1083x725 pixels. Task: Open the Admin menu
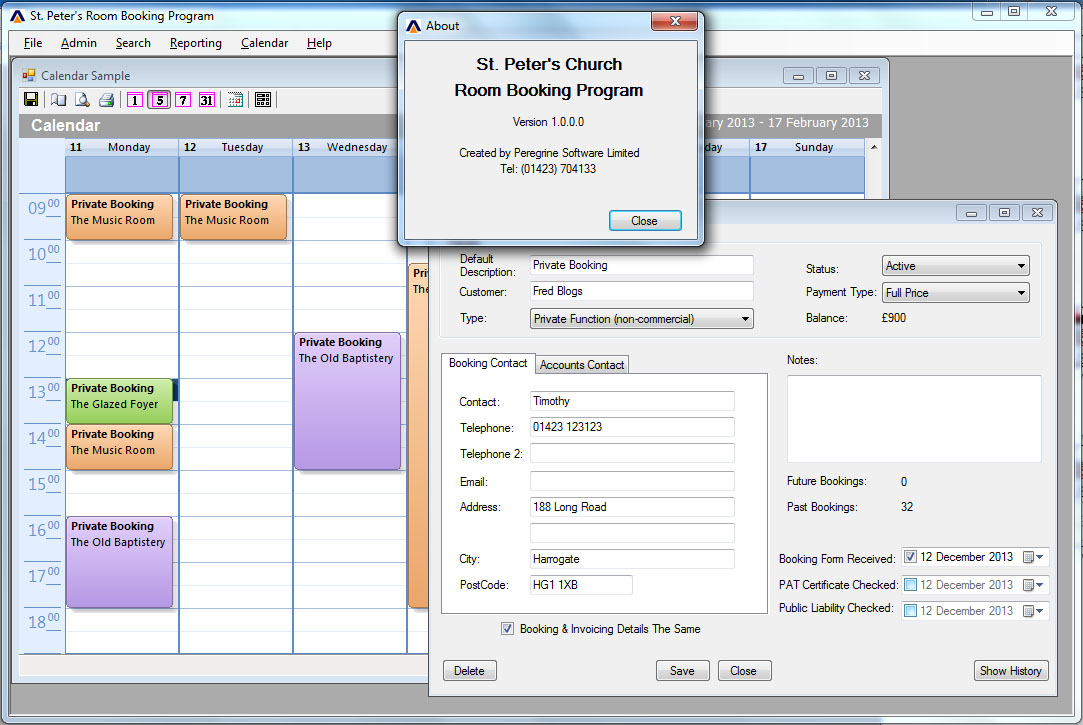79,43
